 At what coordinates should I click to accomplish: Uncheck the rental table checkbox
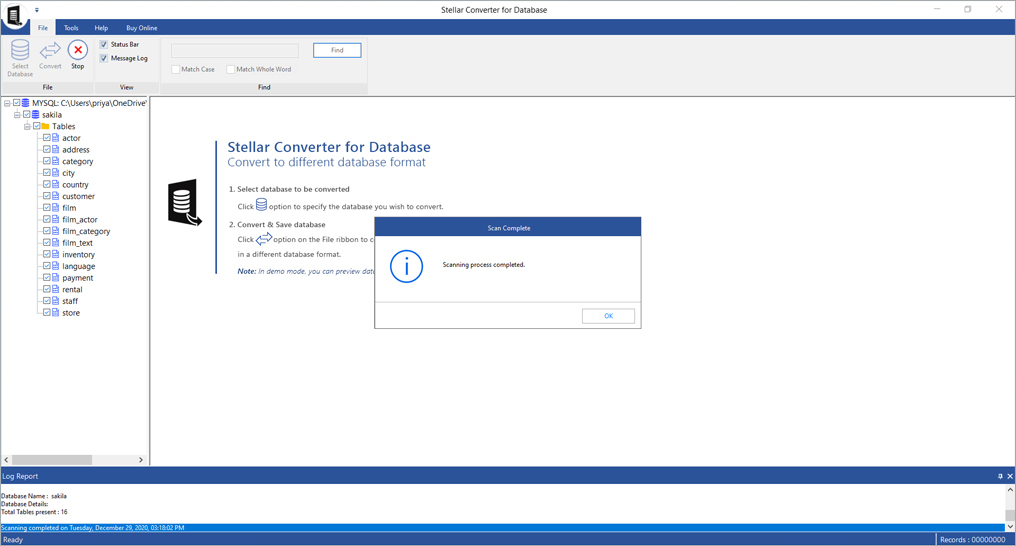47,290
